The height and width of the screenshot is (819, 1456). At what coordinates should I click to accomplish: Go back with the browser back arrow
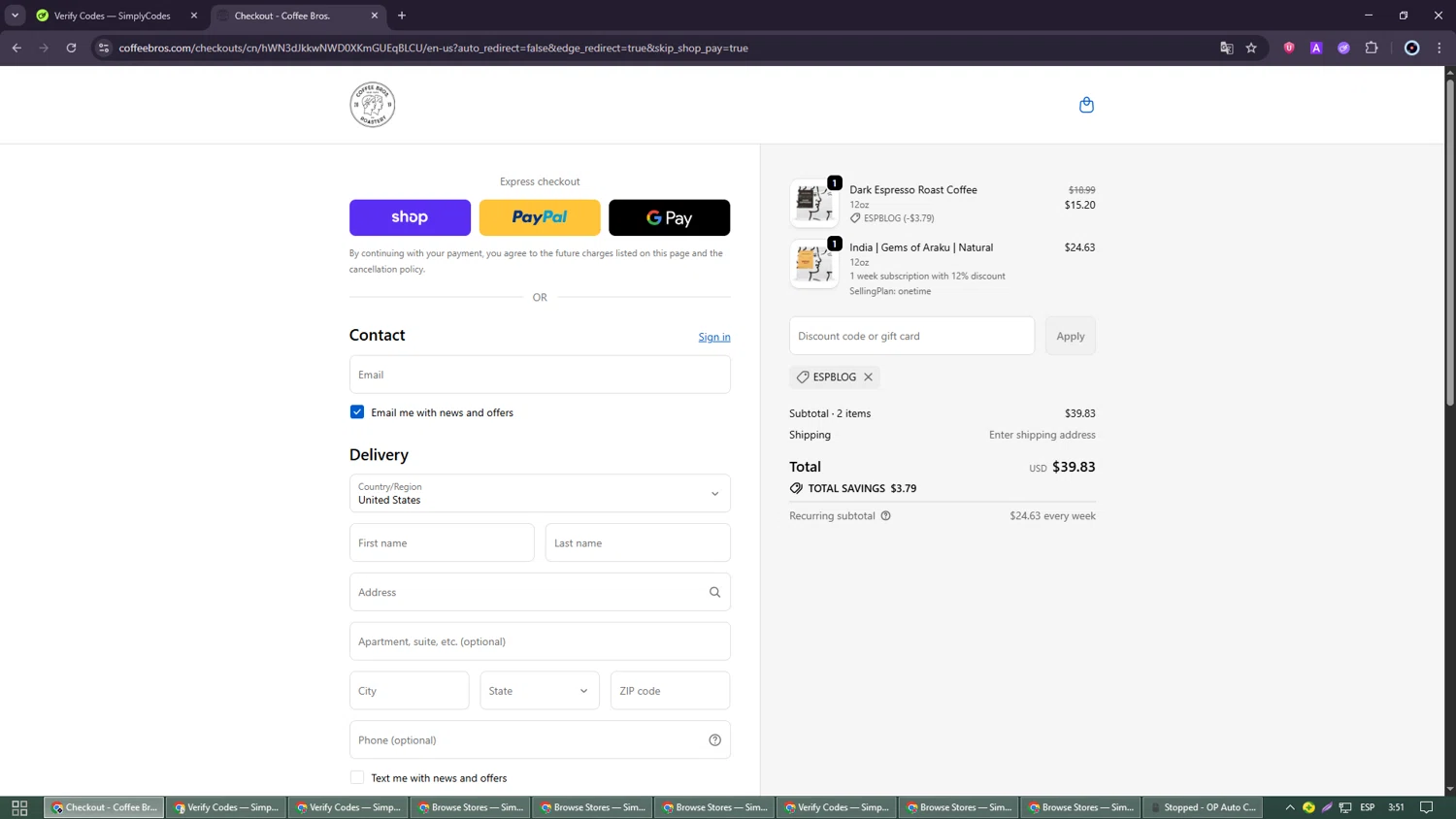(x=17, y=48)
